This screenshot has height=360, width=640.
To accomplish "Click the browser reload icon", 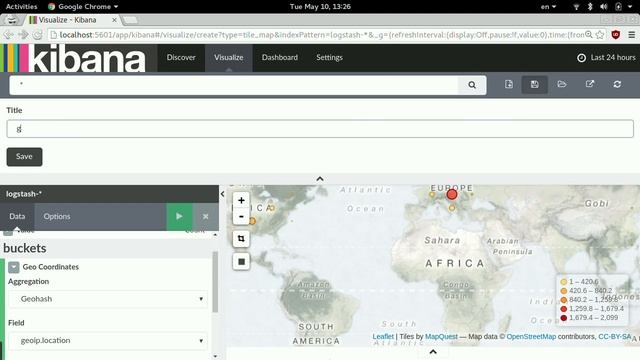I will [37, 35].
